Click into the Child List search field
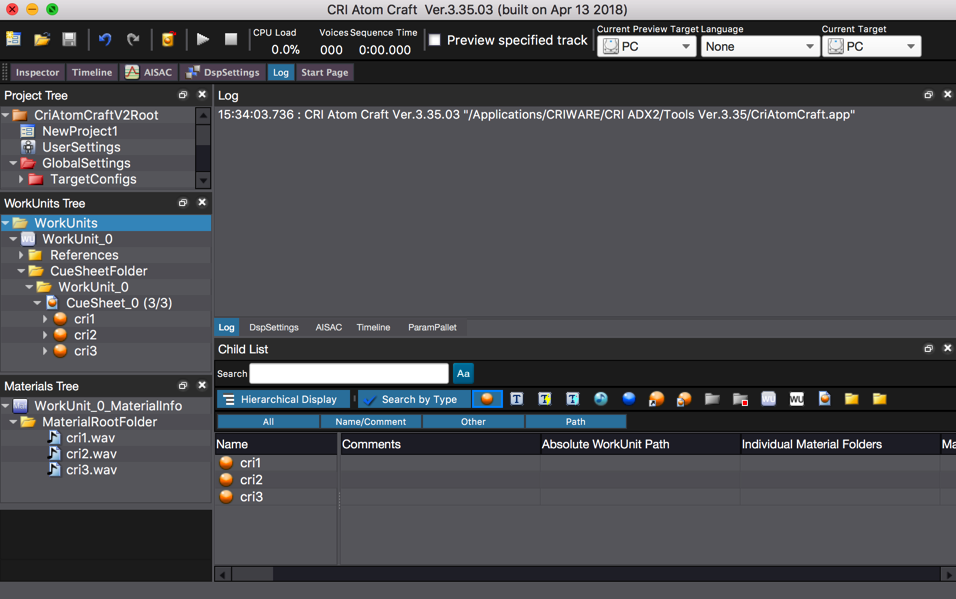This screenshot has width=956, height=599. click(x=348, y=373)
